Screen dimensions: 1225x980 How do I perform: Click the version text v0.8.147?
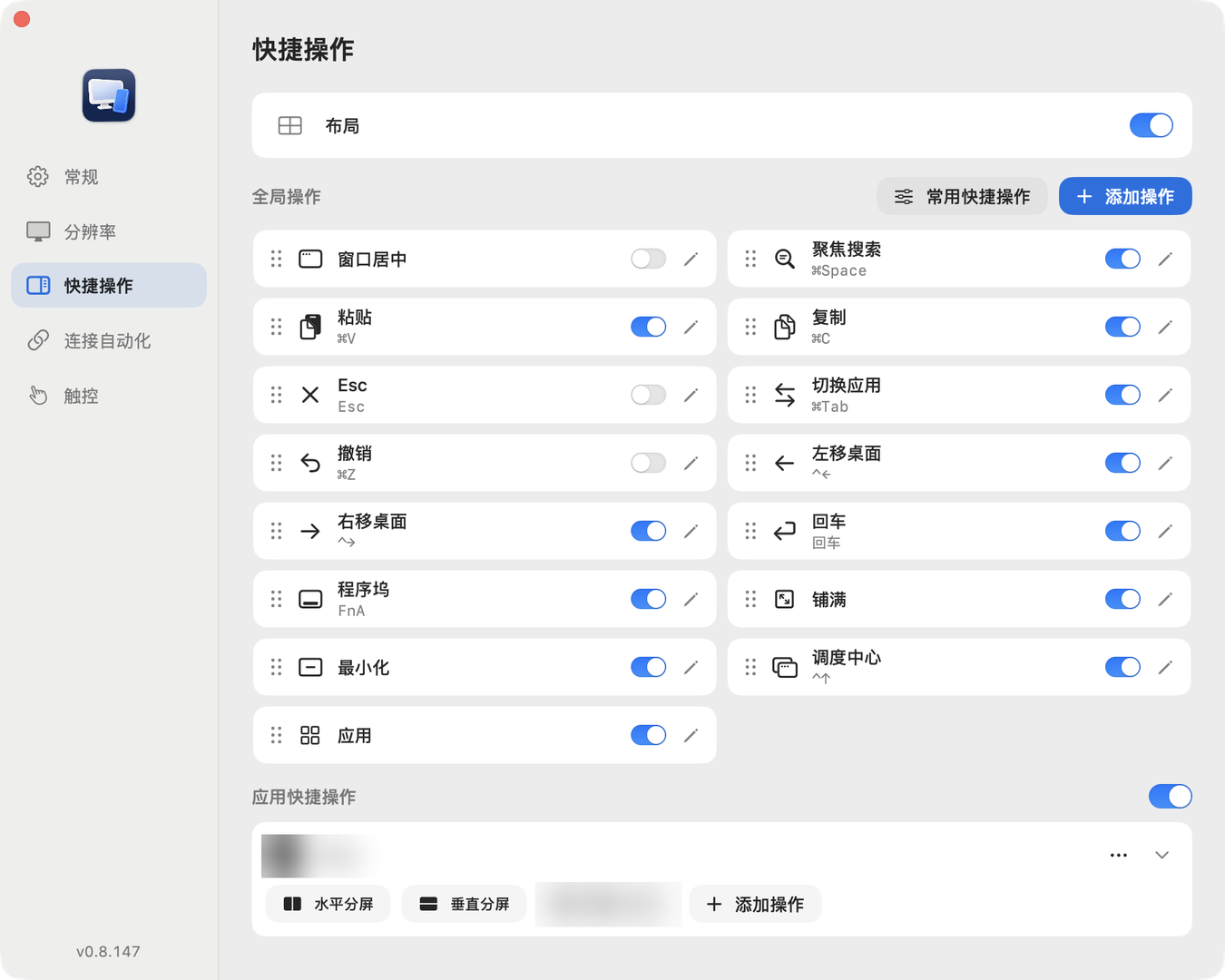pyautogui.click(x=108, y=951)
